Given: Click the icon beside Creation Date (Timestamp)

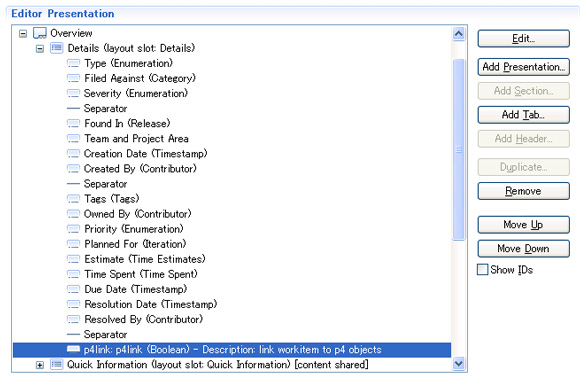Looking at the screenshot, I should pyautogui.click(x=73, y=153).
